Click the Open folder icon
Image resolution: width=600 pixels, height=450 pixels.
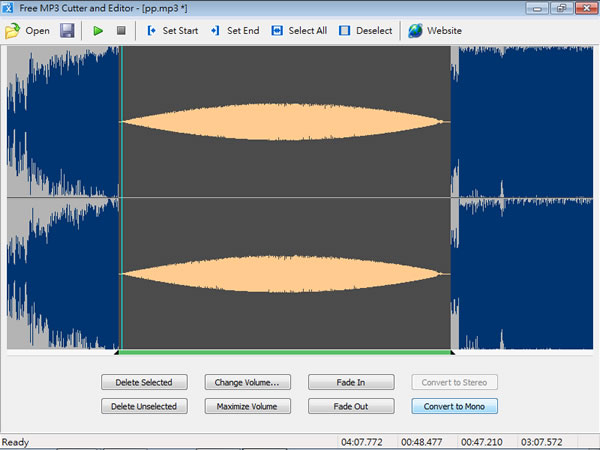(13, 31)
